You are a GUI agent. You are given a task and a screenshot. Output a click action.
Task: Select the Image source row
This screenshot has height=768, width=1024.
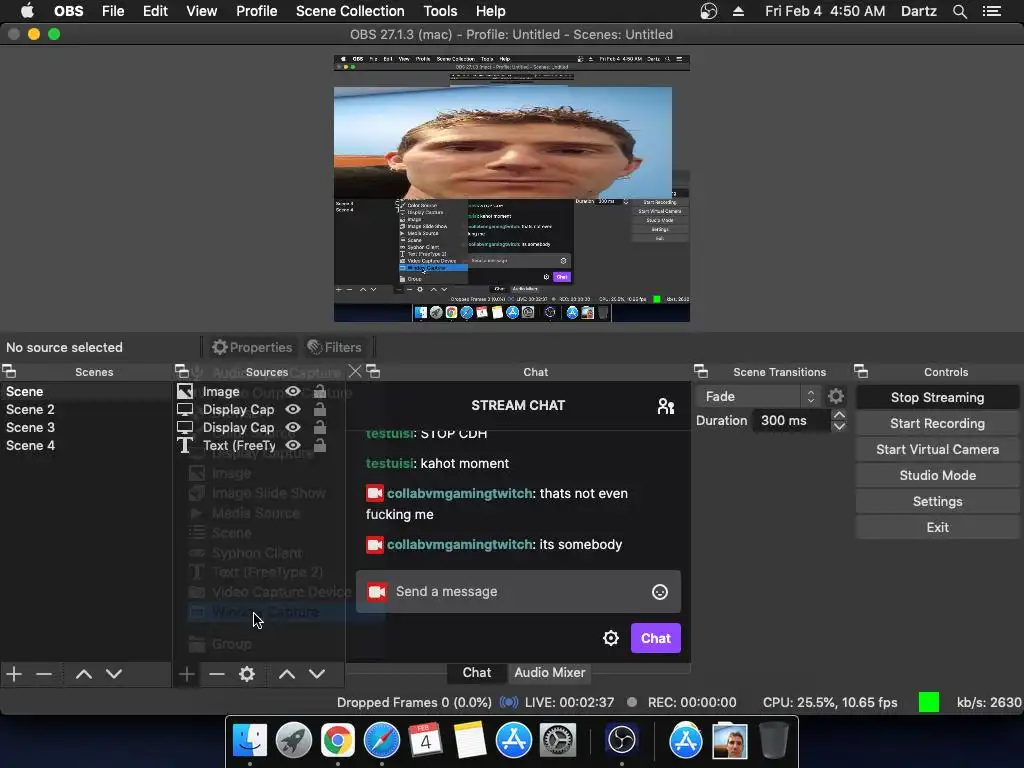[x=259, y=391]
